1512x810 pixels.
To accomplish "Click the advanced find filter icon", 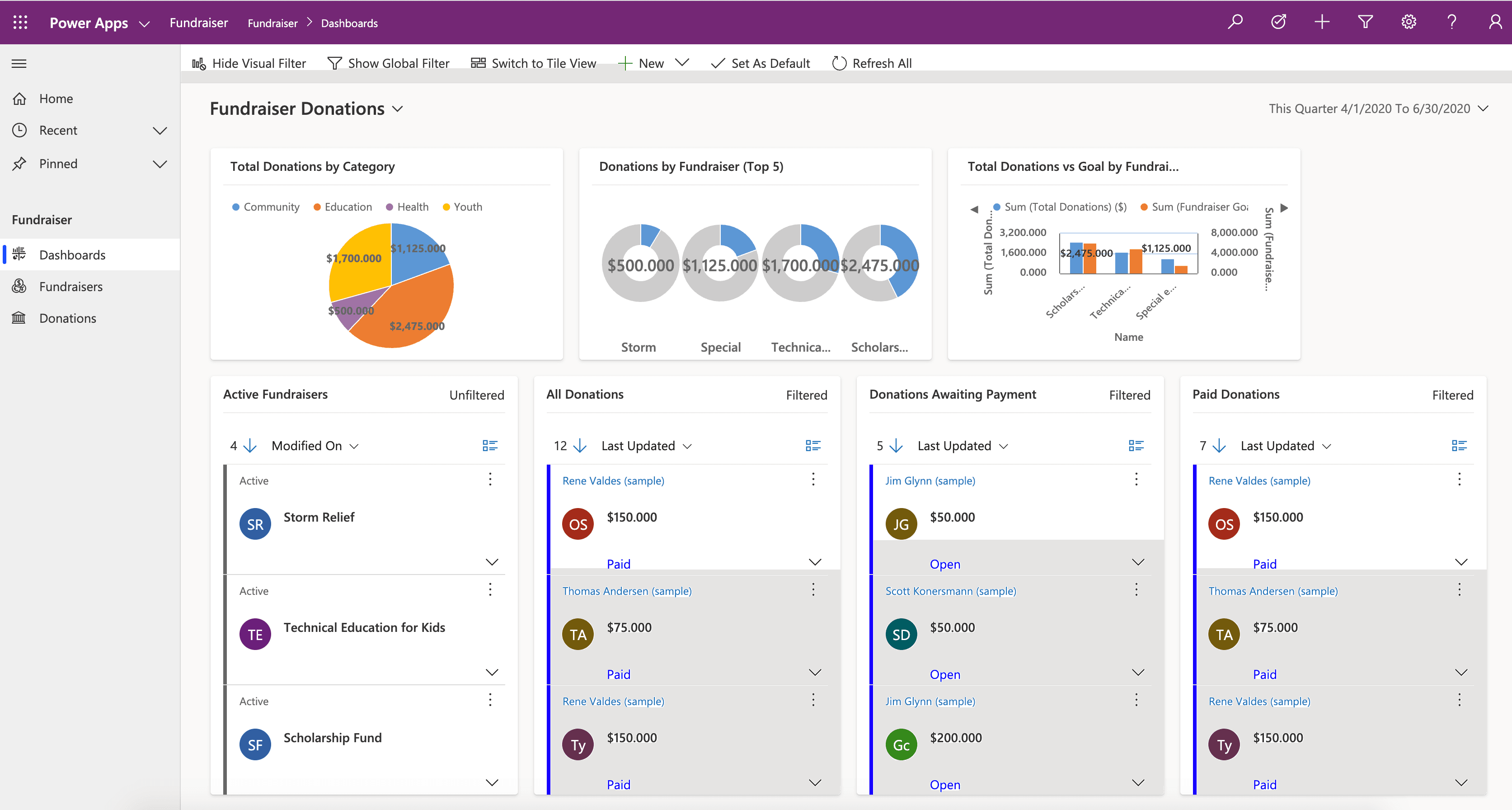I will [x=1365, y=22].
